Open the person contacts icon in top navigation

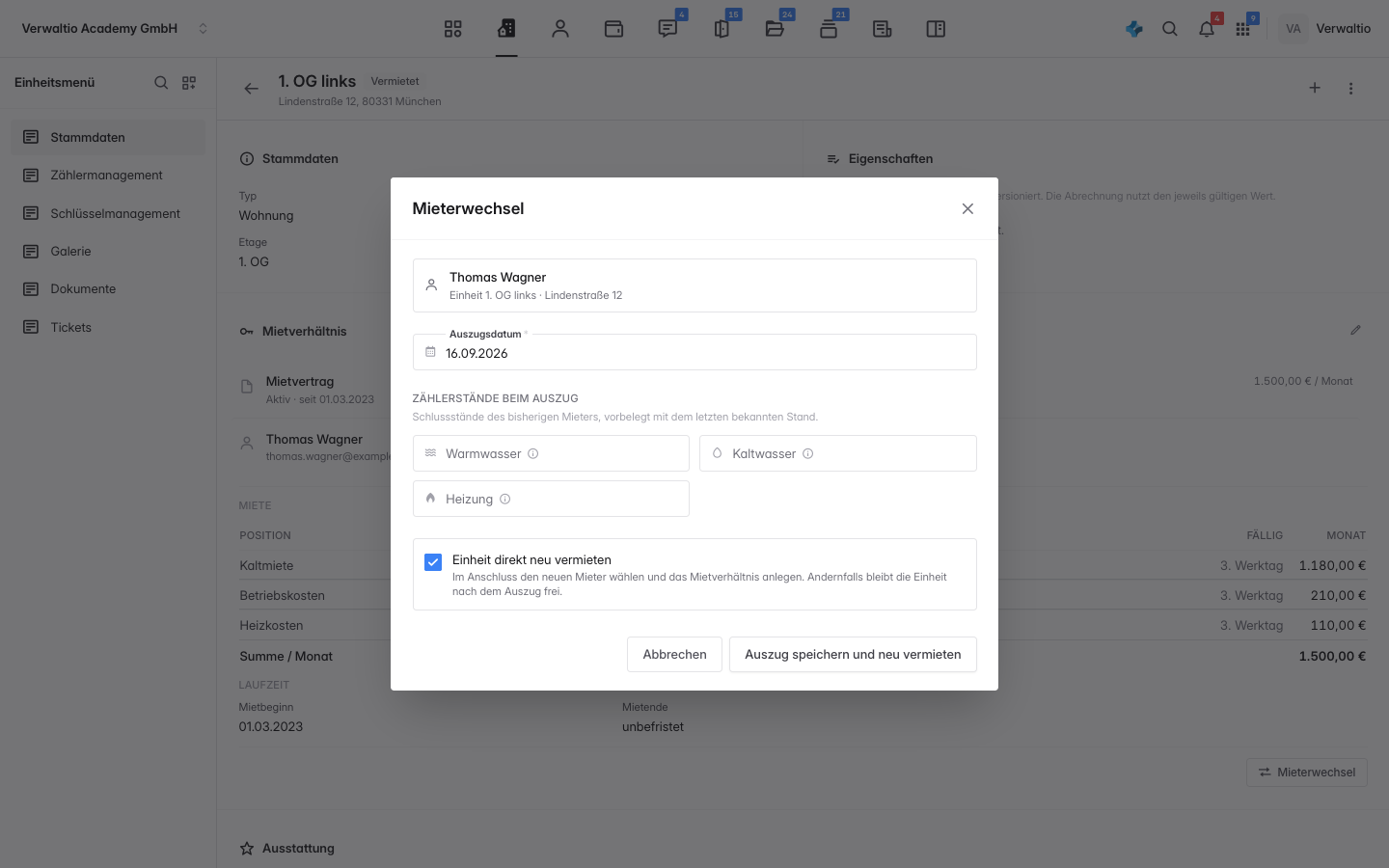pos(560,29)
